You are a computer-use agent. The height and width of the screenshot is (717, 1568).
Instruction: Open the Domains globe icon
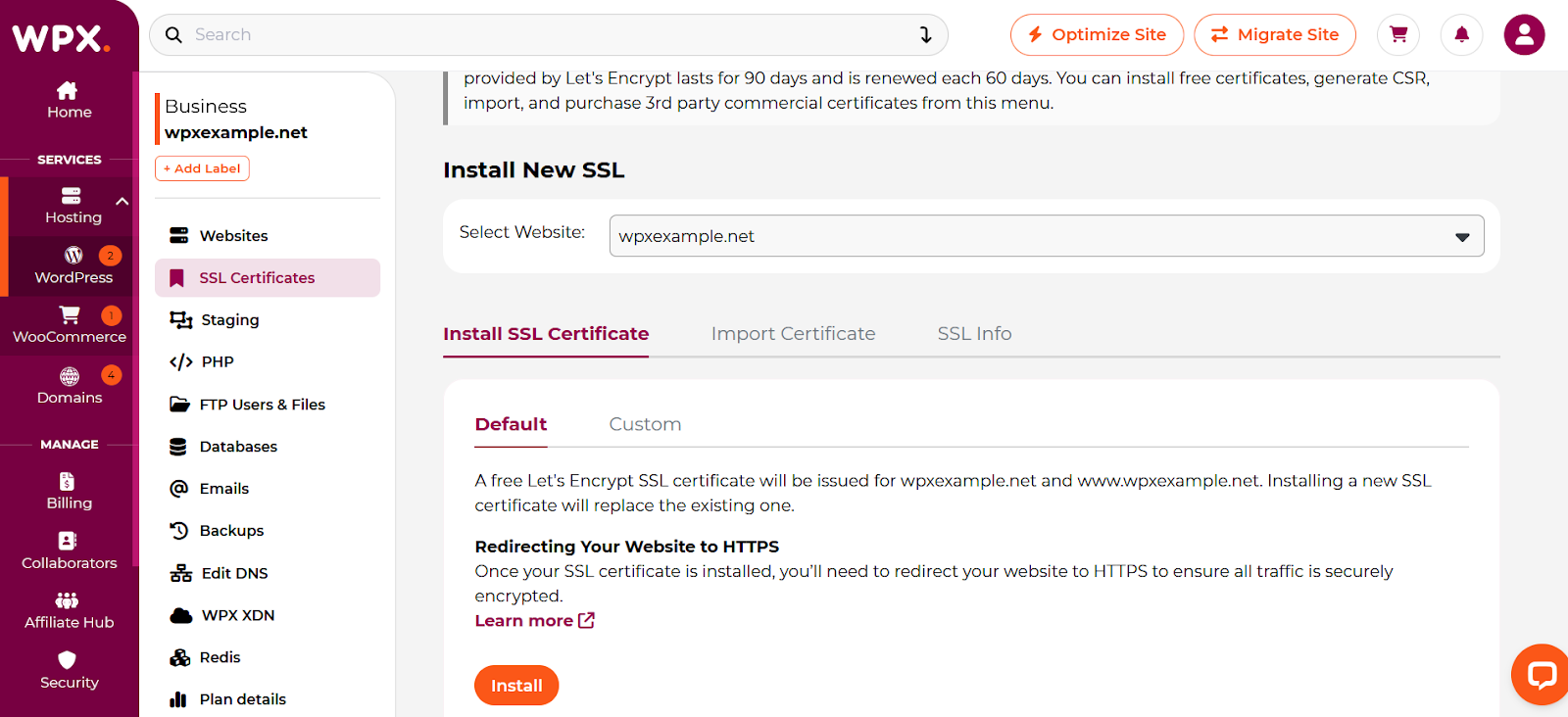70,376
